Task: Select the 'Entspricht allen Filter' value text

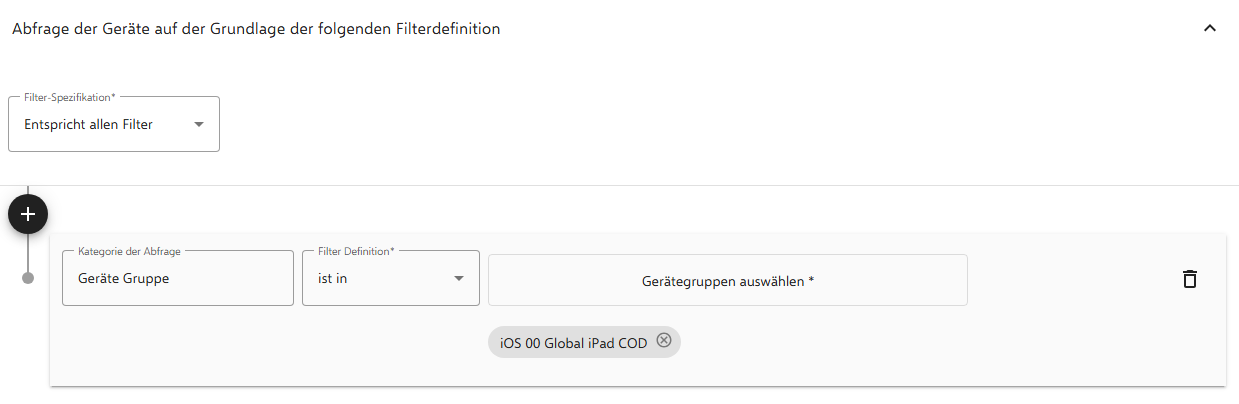Action: (x=88, y=125)
